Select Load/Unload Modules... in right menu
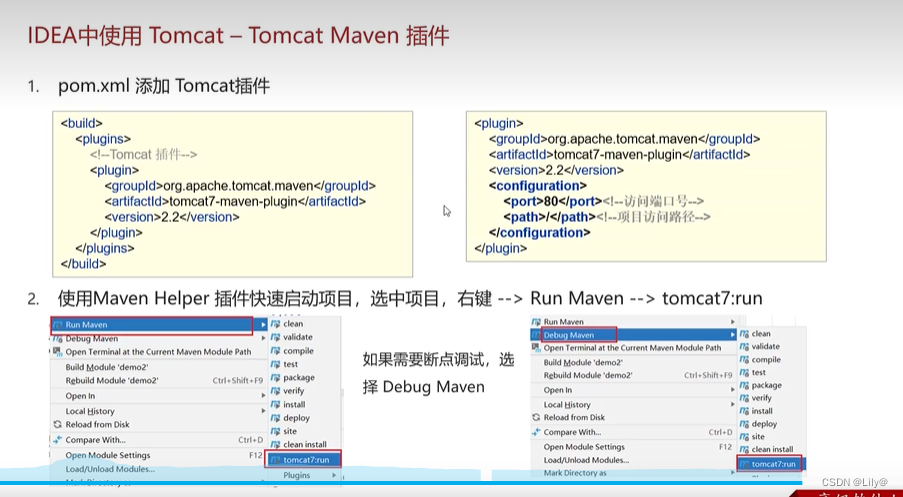The width and height of the screenshot is (903, 497). (x=586, y=460)
